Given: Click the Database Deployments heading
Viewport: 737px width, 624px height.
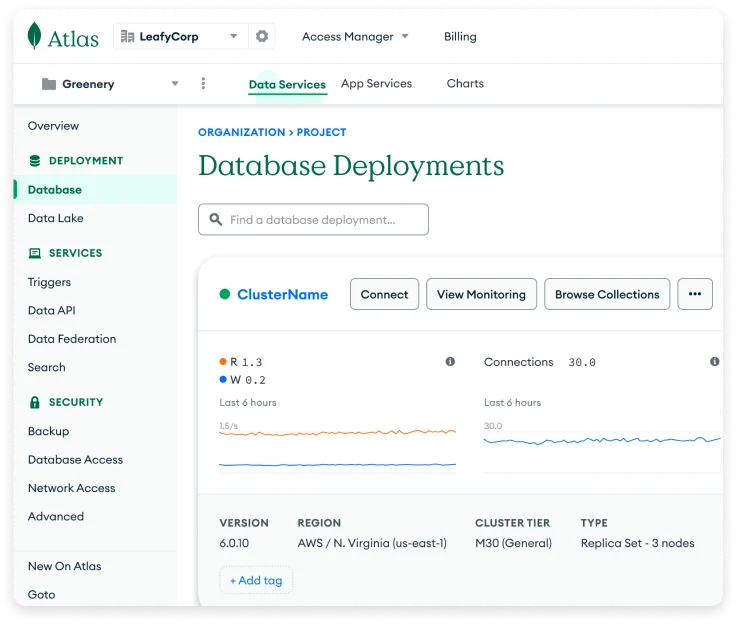Looking at the screenshot, I should [x=351, y=166].
